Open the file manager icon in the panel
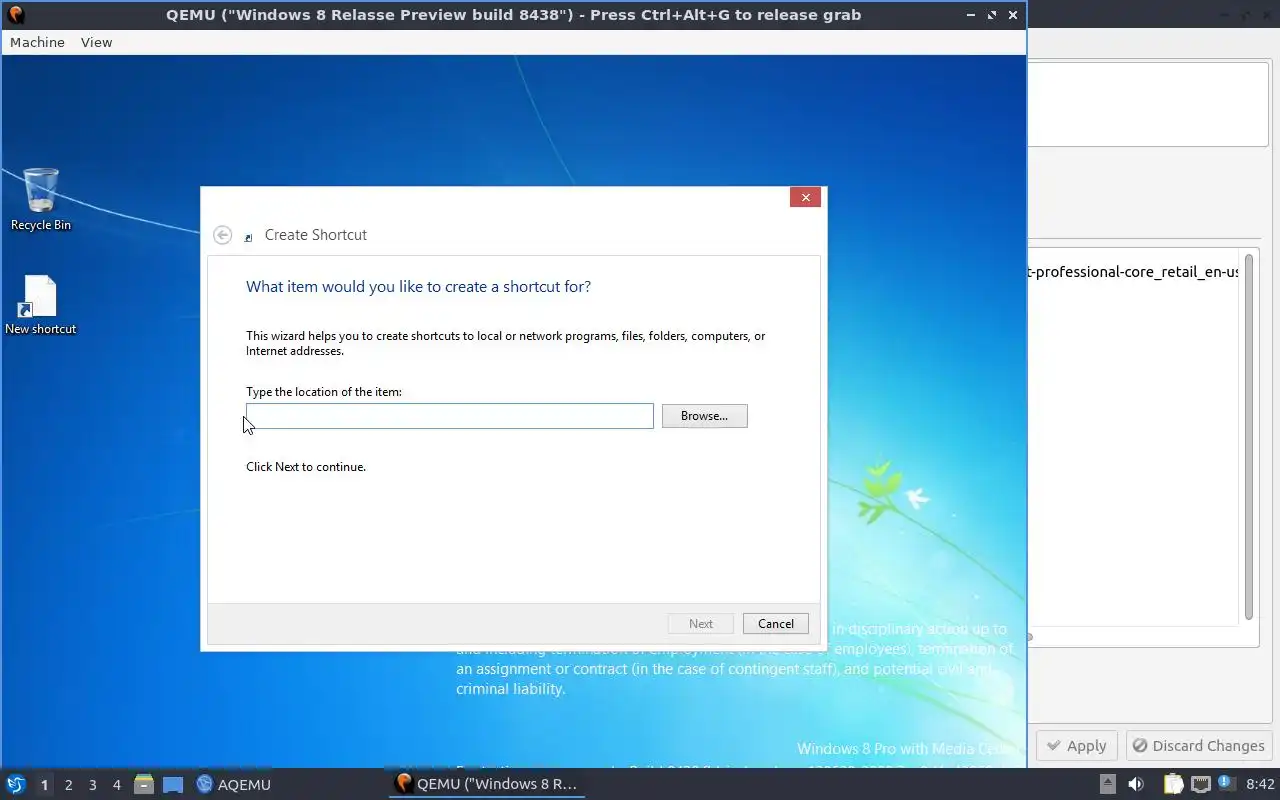The height and width of the screenshot is (800, 1280). pos(144,784)
